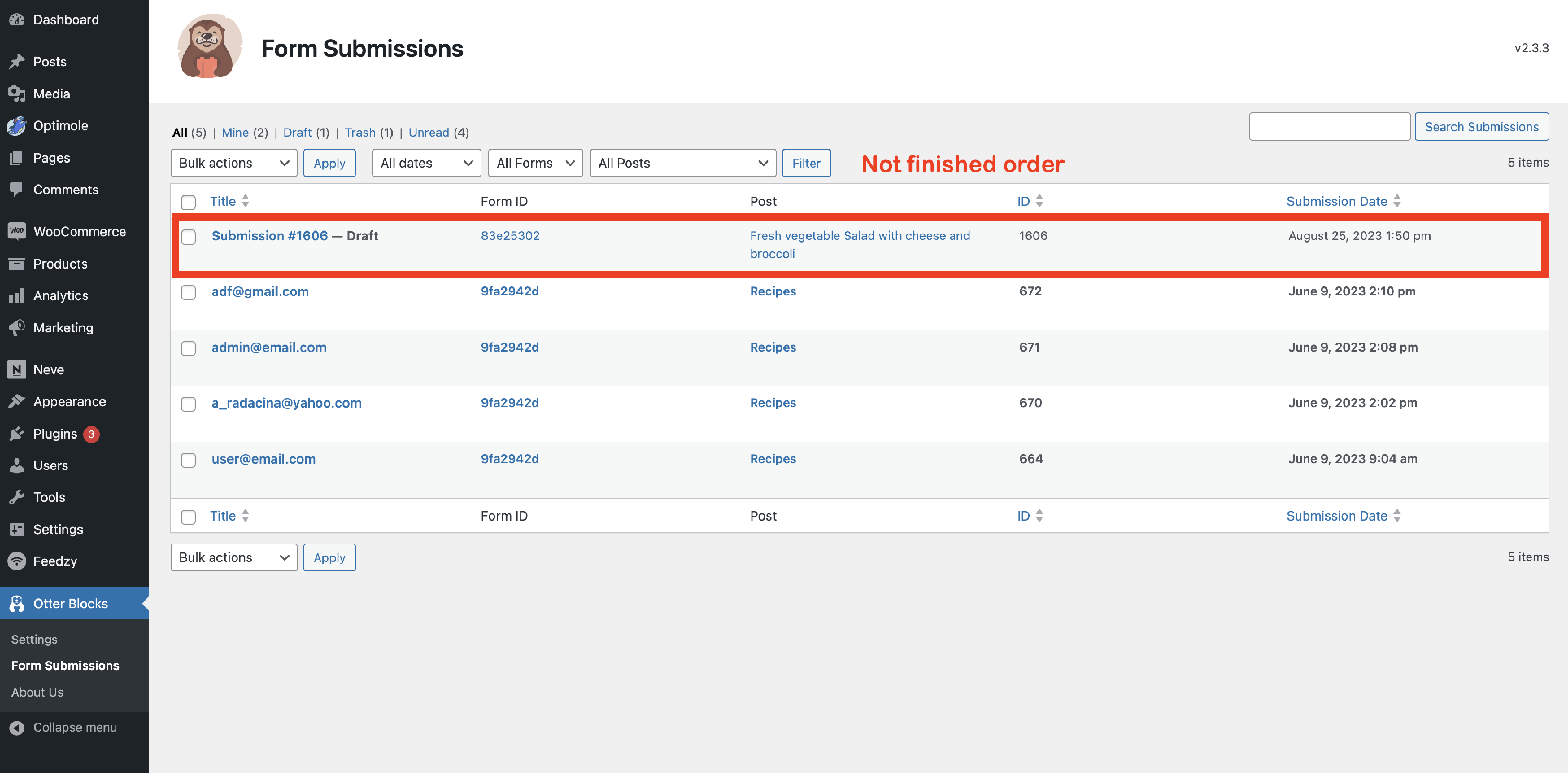Open the user@email.com submission link
Image resolution: width=1568 pixels, height=773 pixels.
[x=263, y=459]
